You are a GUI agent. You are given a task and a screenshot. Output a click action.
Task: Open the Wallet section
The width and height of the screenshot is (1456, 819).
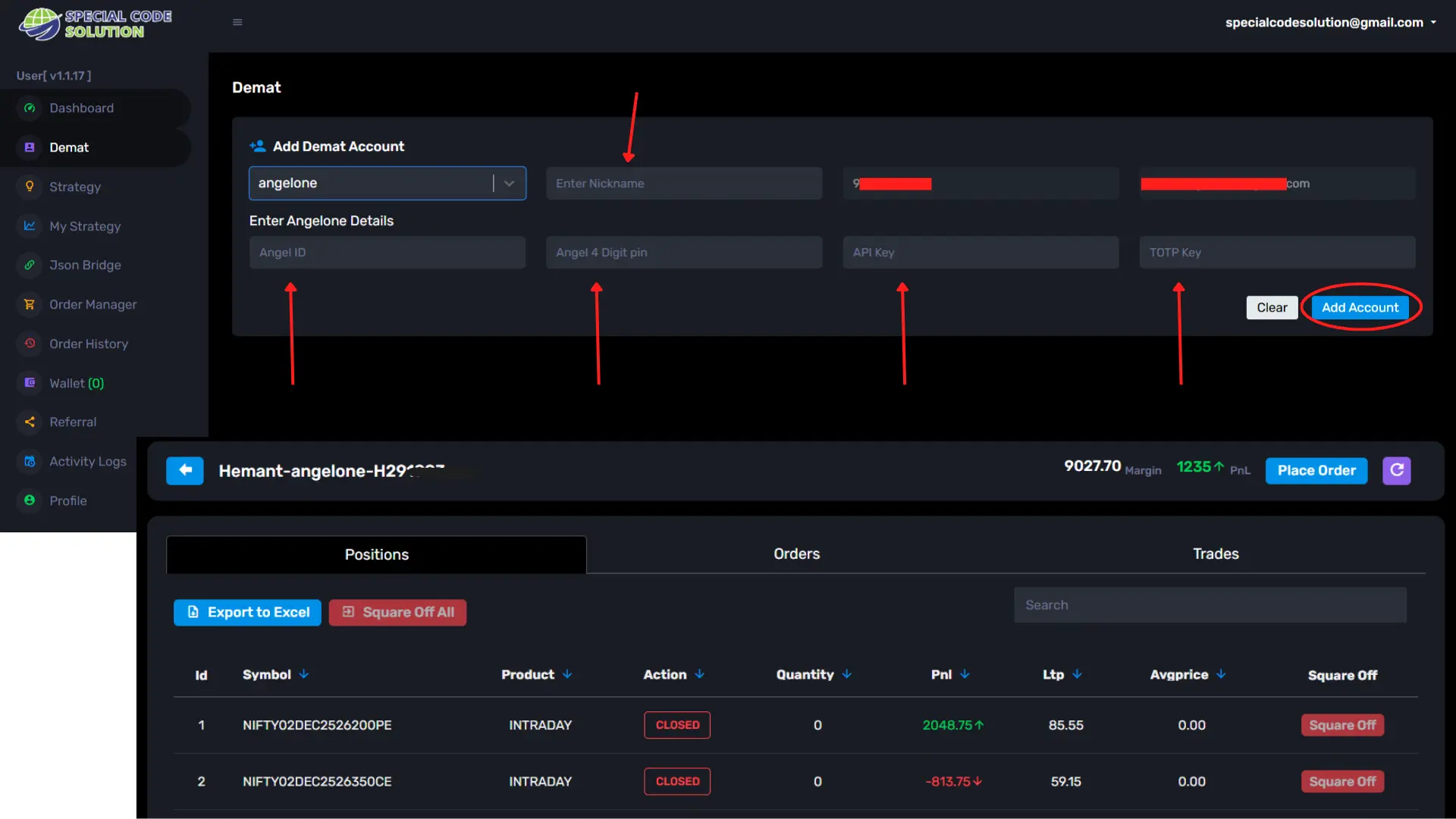76,383
